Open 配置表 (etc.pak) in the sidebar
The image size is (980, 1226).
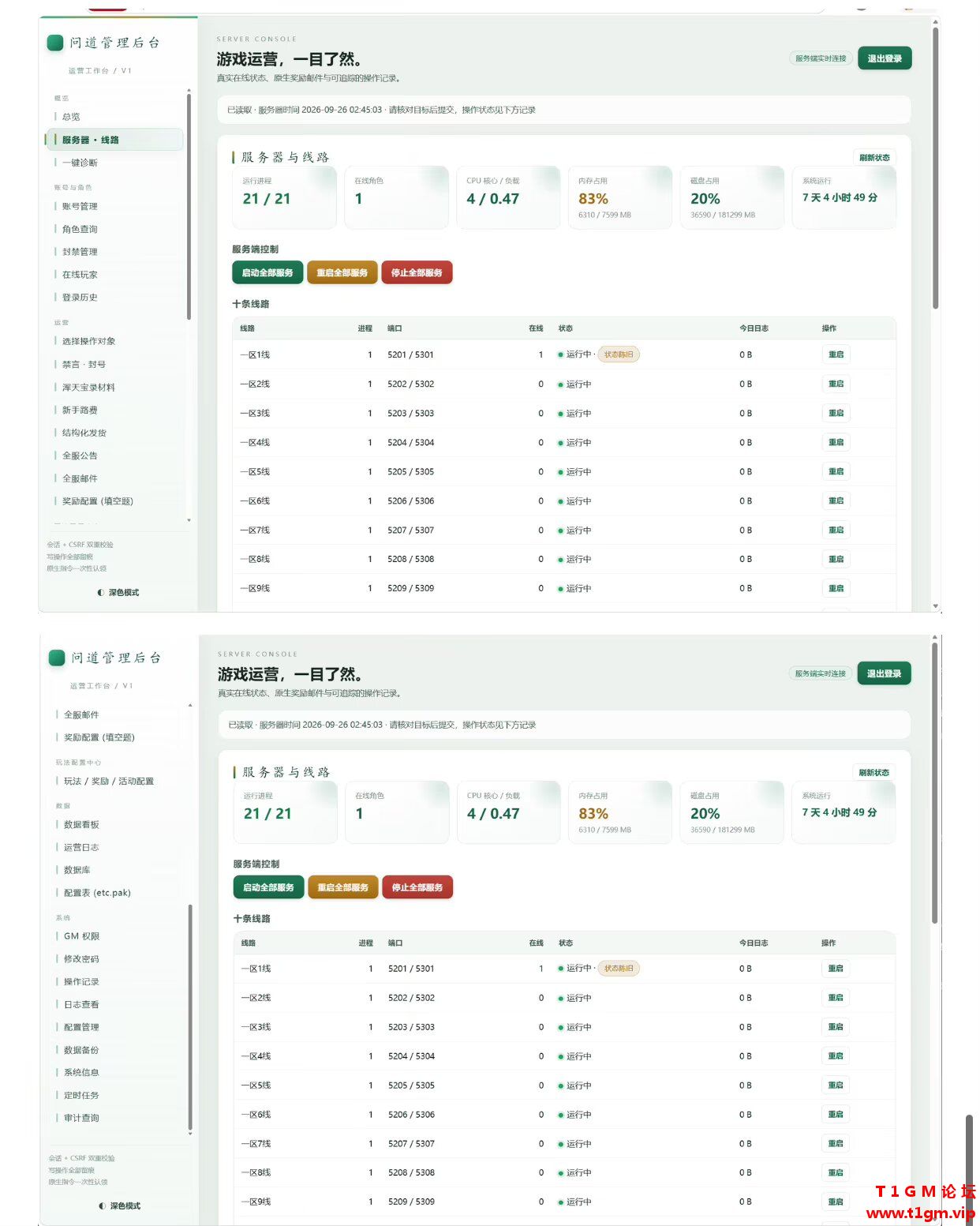pyautogui.click(x=97, y=893)
